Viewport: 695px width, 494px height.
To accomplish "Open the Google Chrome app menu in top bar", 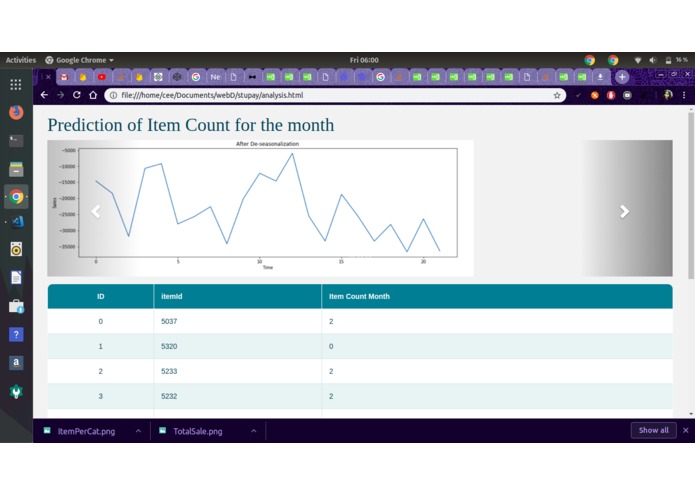I will pyautogui.click(x=80, y=60).
